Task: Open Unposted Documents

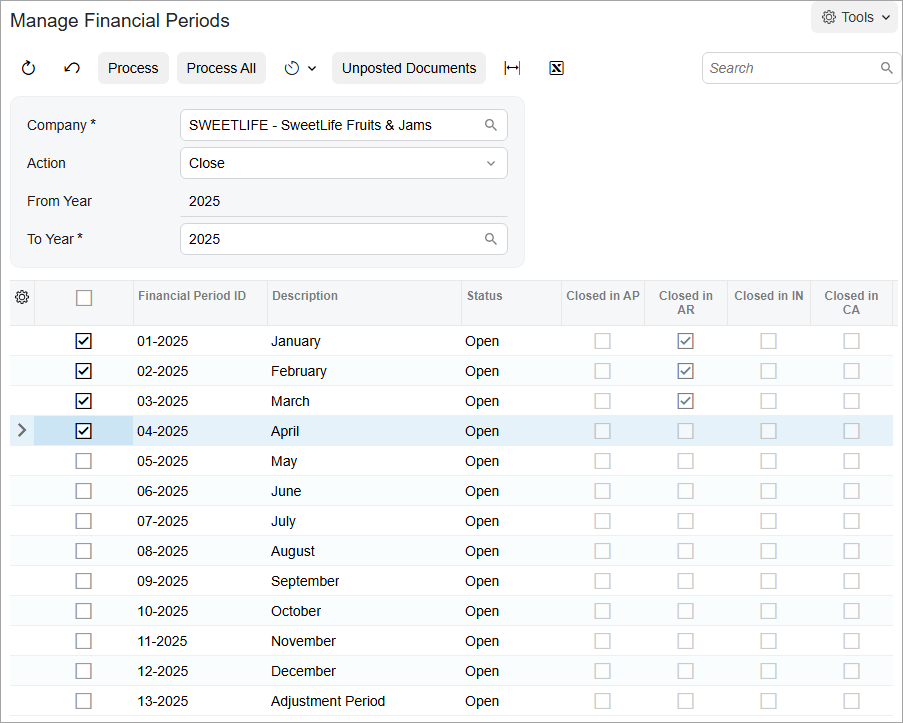Action: pos(409,68)
